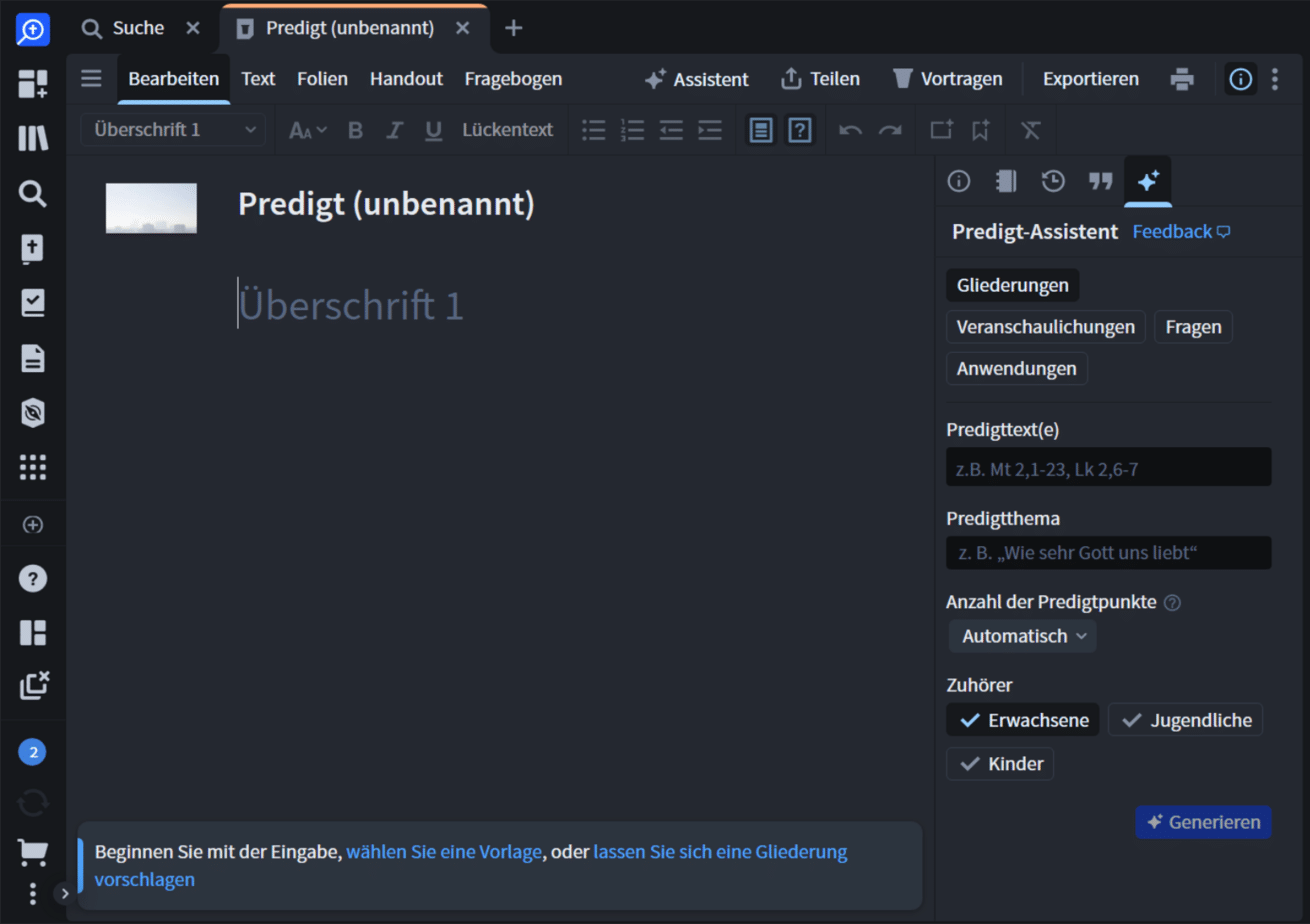Click the sync arrows icon
Viewport: 1310px width, 924px height.
click(33, 802)
